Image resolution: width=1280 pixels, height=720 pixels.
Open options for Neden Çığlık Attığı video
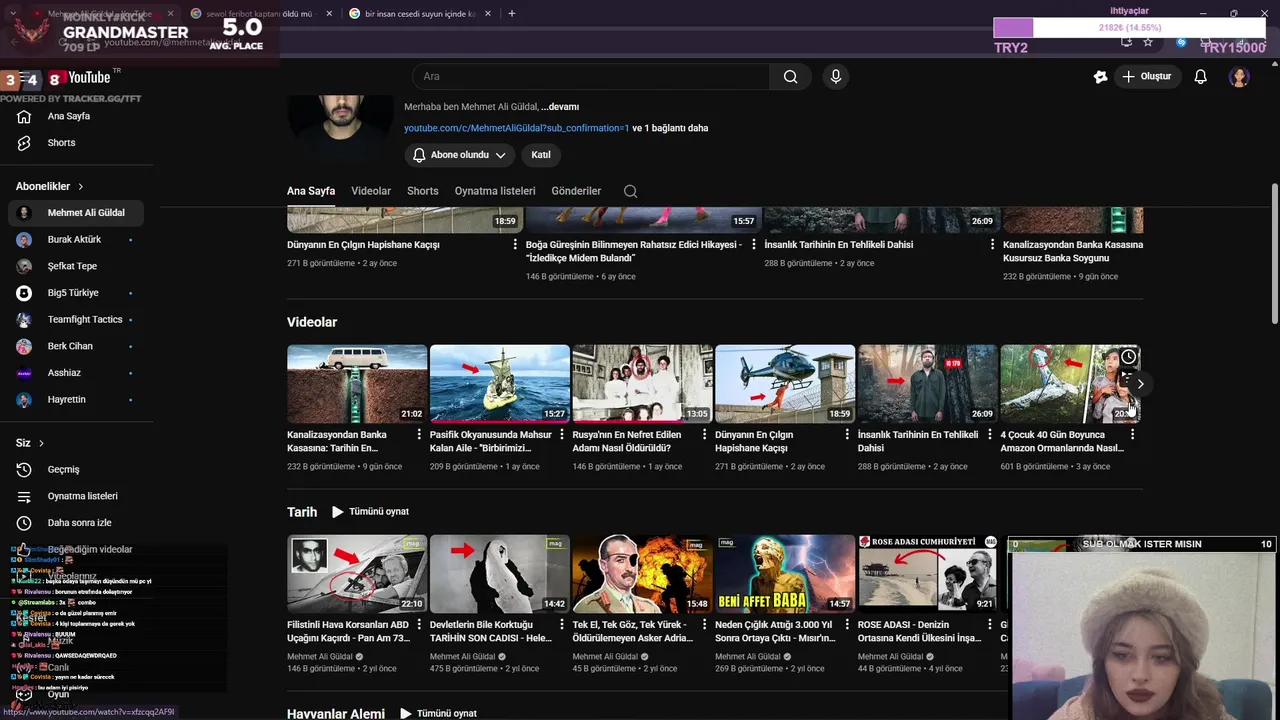(848, 625)
